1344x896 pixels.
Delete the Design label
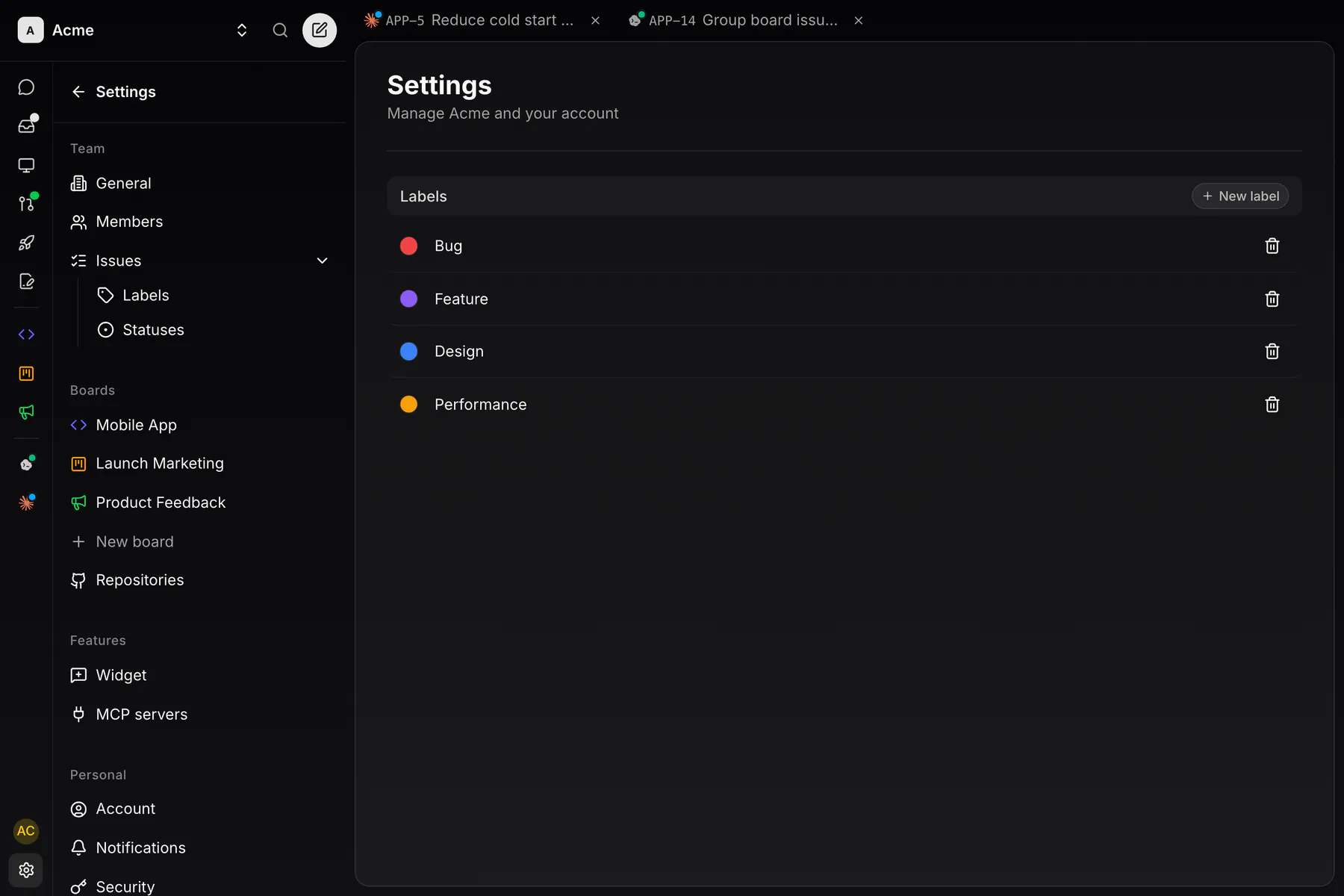coord(1272,351)
